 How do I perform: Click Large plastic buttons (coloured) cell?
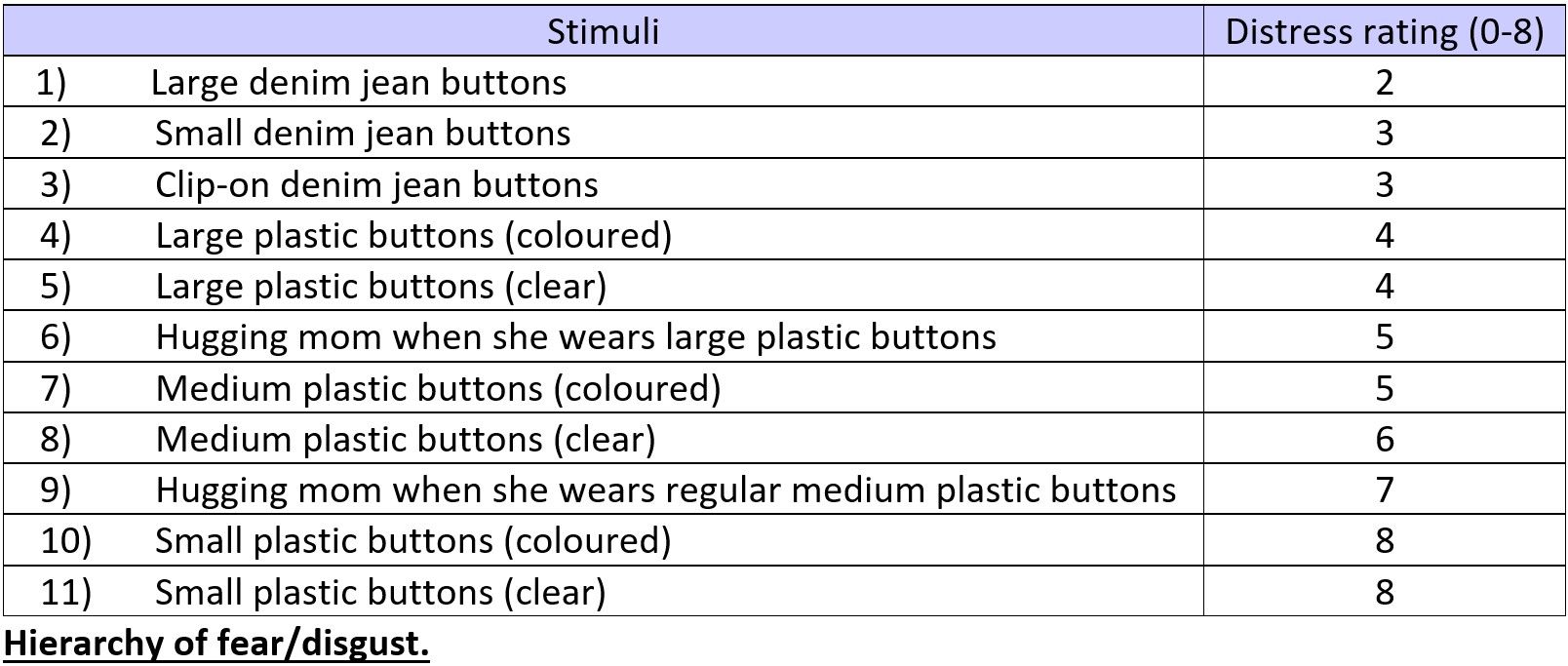click(412, 235)
